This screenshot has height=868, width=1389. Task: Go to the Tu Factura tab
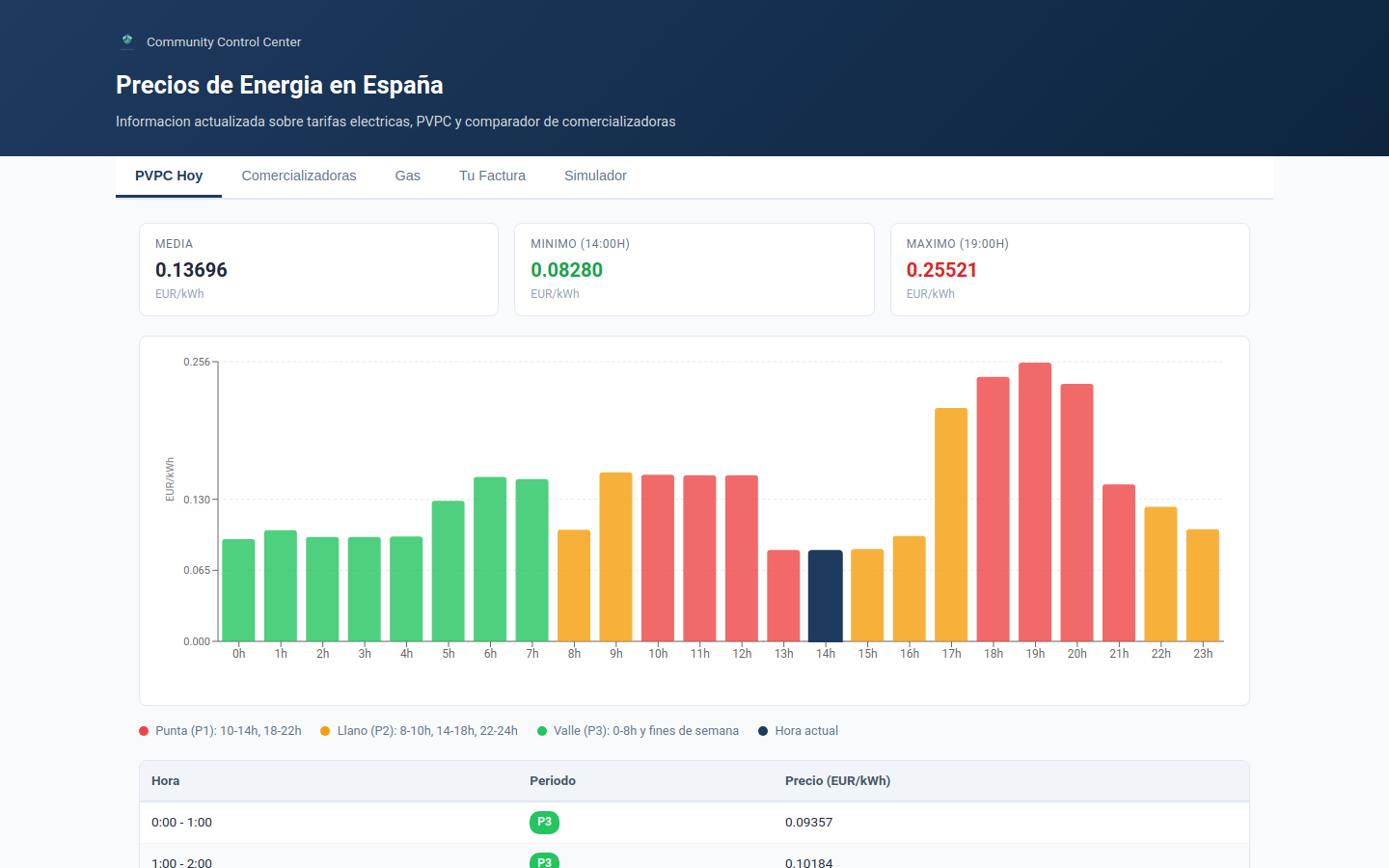(492, 176)
